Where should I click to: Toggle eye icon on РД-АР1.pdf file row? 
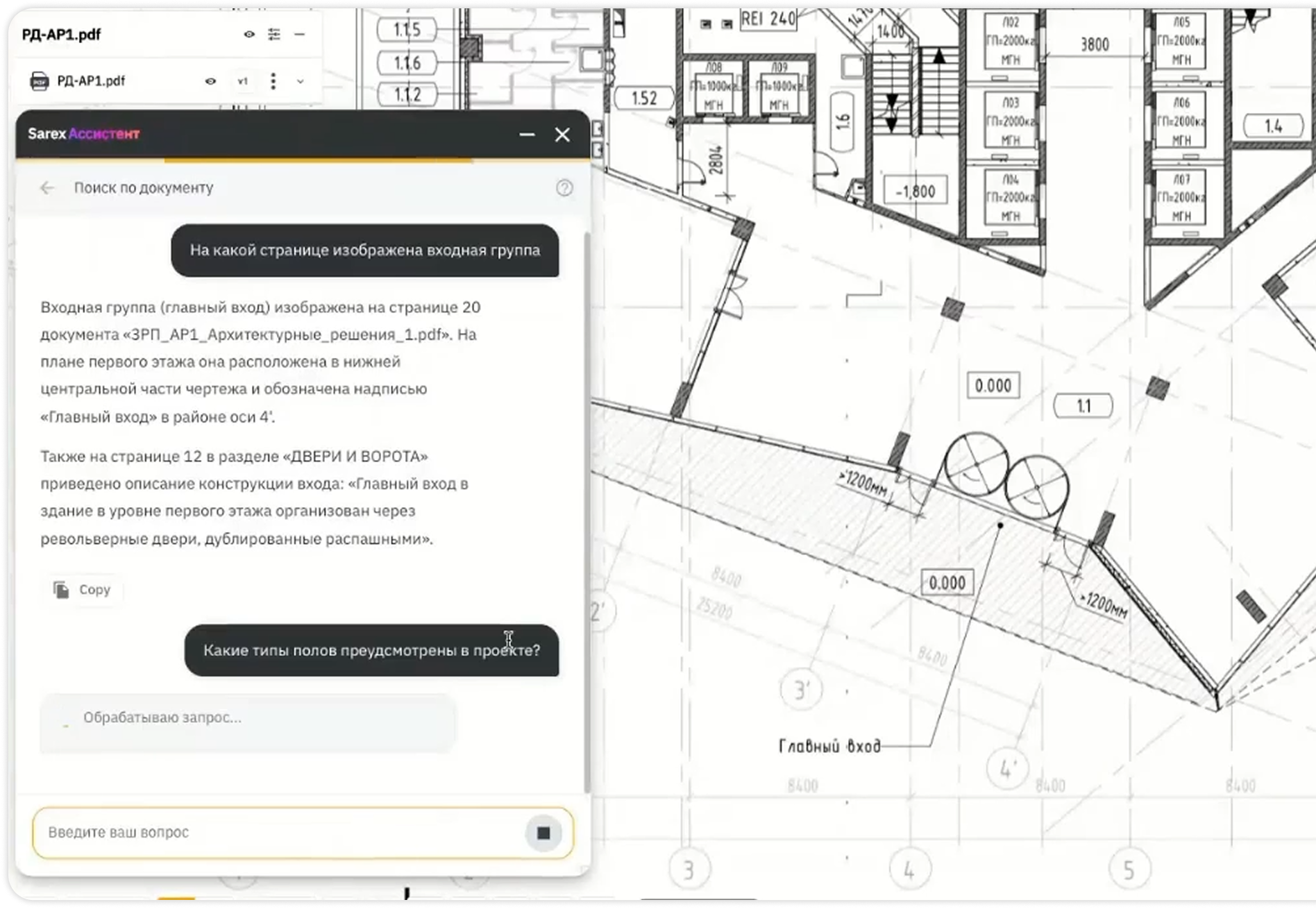click(x=210, y=81)
